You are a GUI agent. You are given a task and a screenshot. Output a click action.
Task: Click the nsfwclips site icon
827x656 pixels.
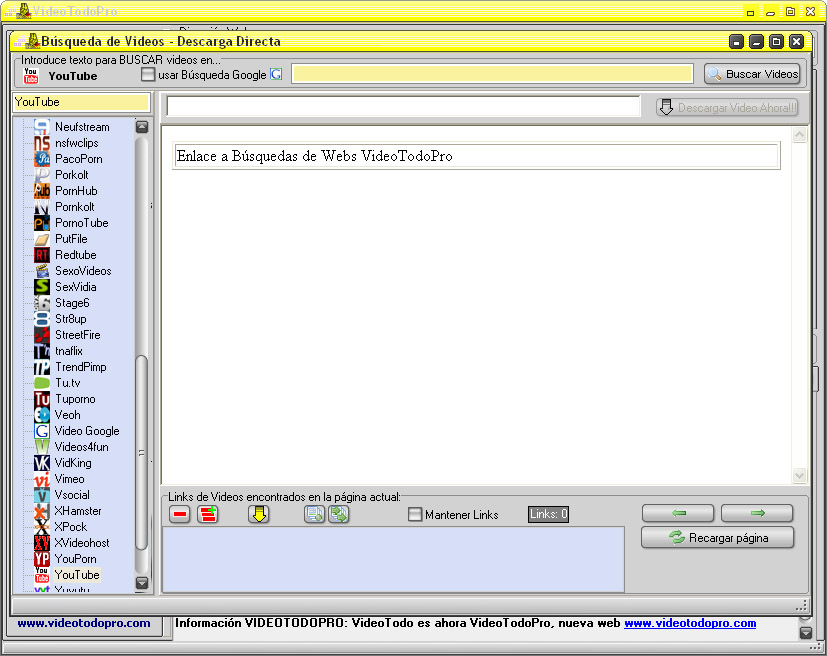point(42,143)
